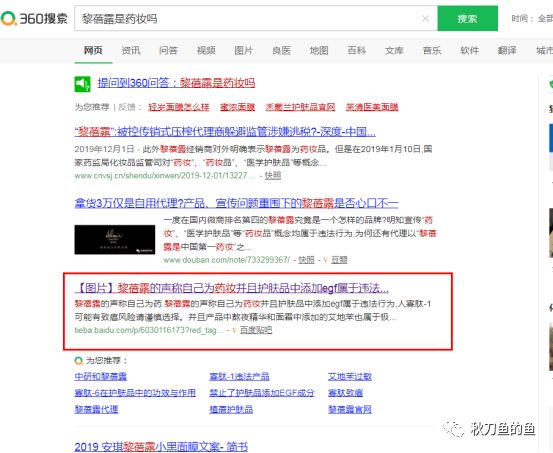
Task: Go to the 良医 tab
Action: tap(281, 50)
